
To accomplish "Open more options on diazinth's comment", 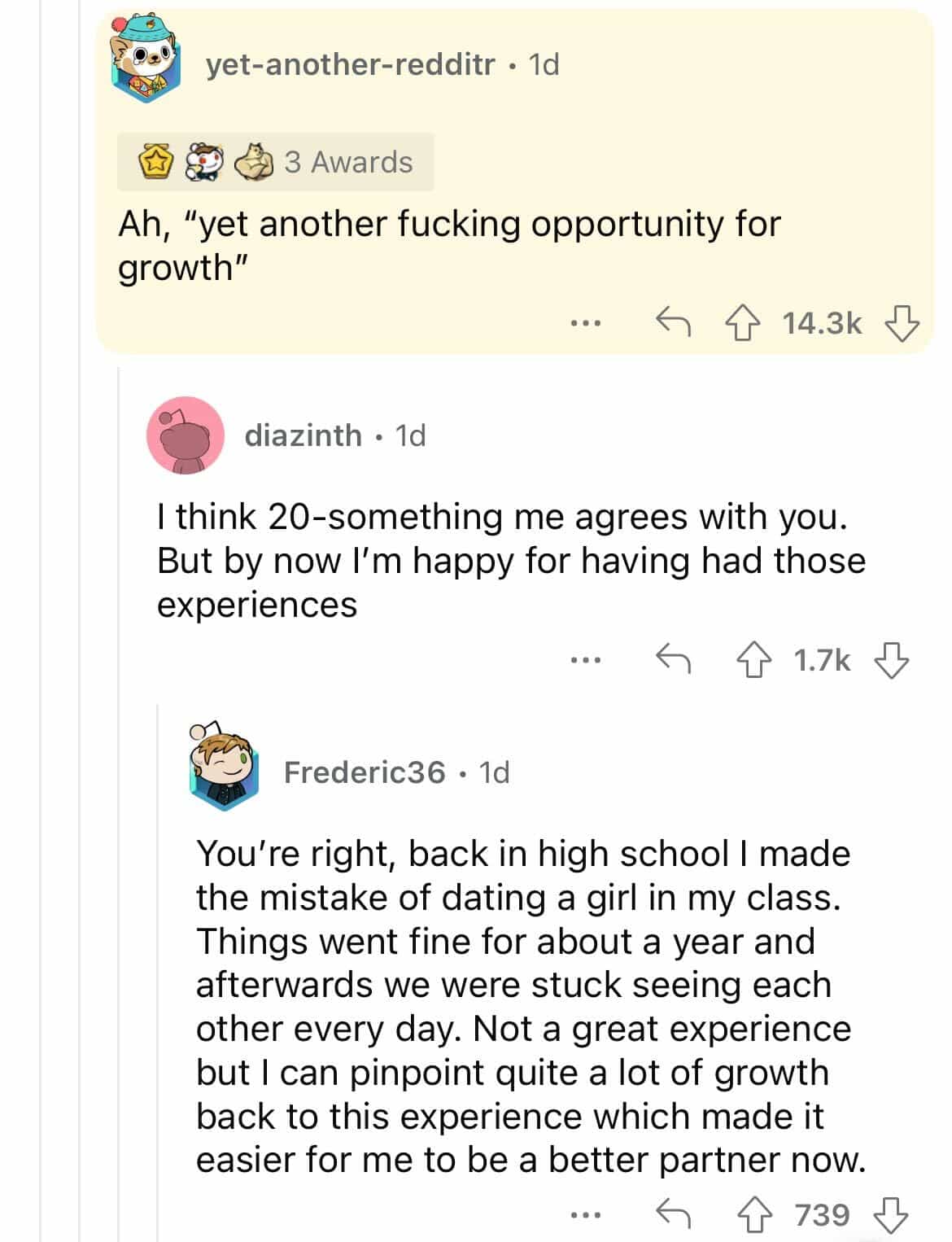I will [585, 660].
